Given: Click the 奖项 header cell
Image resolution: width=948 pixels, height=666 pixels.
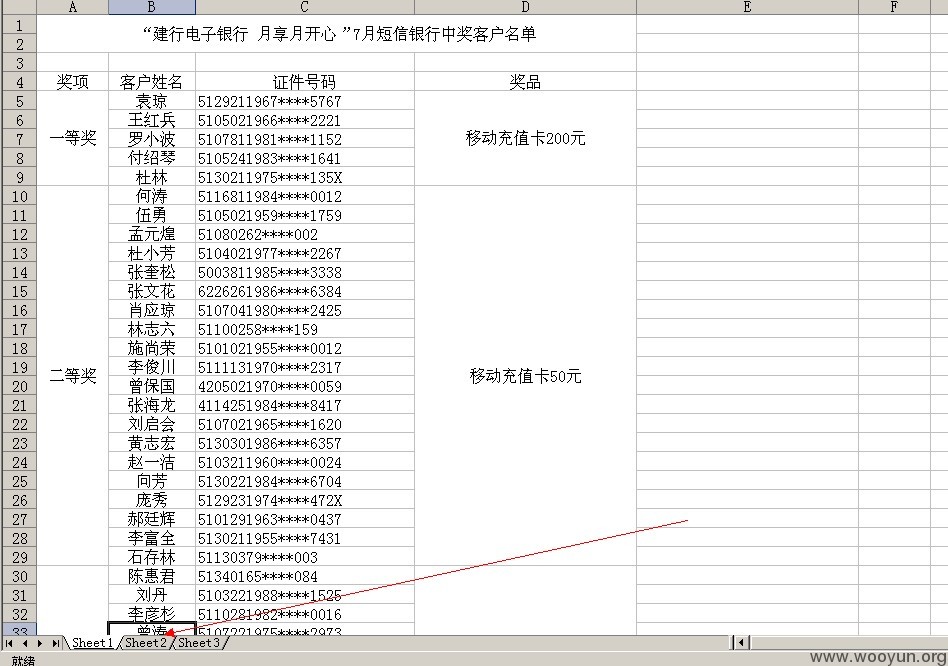Looking at the screenshot, I should click(x=73, y=82).
